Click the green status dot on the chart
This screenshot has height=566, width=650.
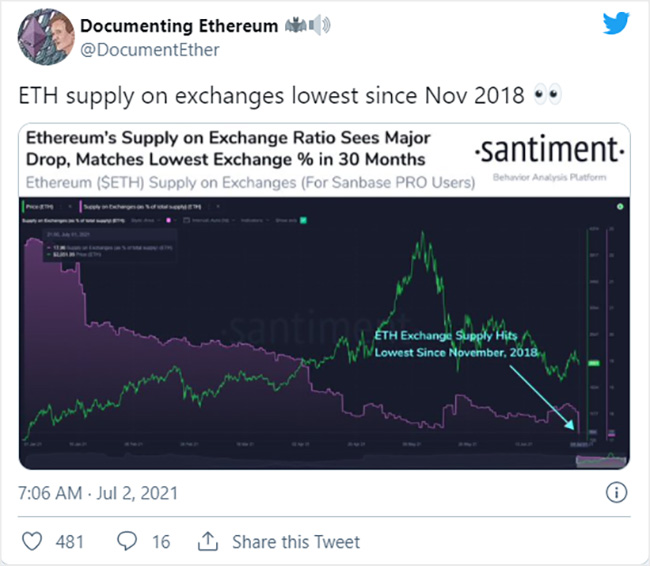(620, 206)
